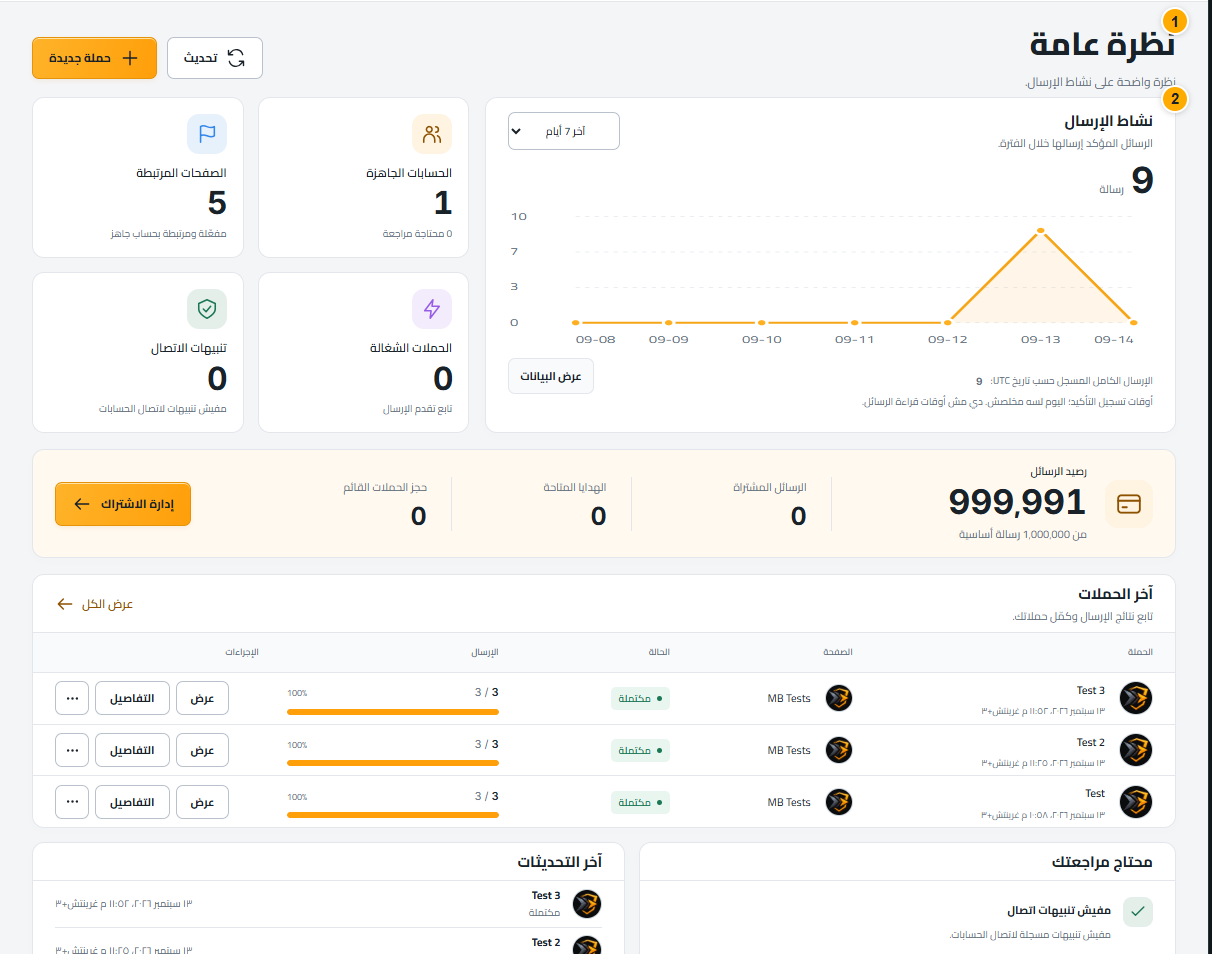Open more actions menu for Test row

point(72,802)
